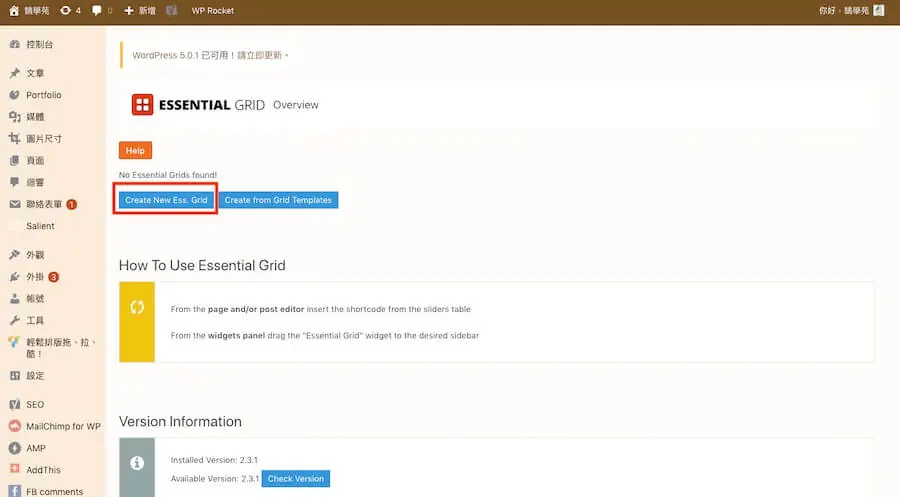Click the SEO sidebar icon
Viewport: 900px width, 497px height.
click(x=15, y=404)
